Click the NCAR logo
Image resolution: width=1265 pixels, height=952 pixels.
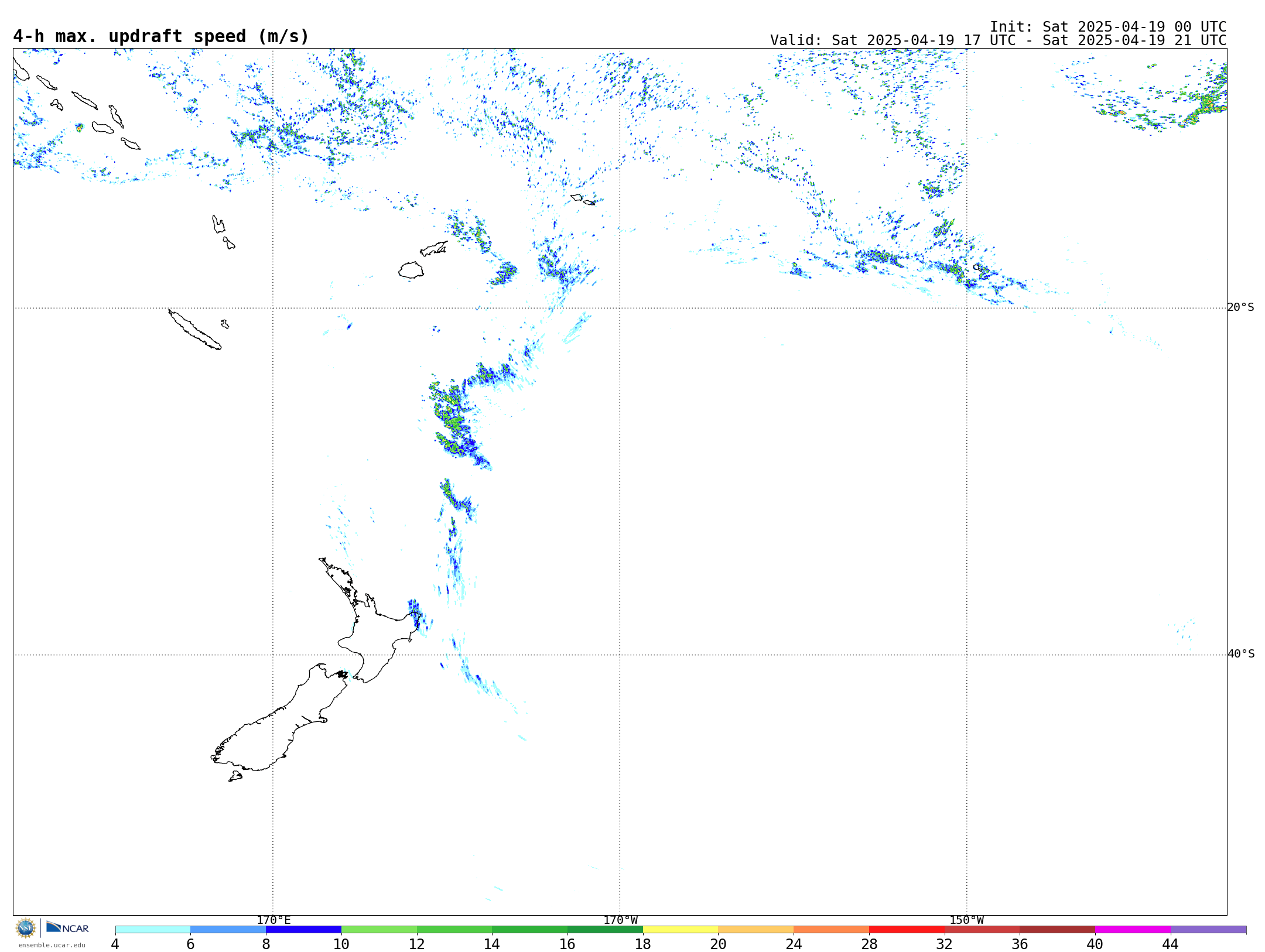click(67, 927)
